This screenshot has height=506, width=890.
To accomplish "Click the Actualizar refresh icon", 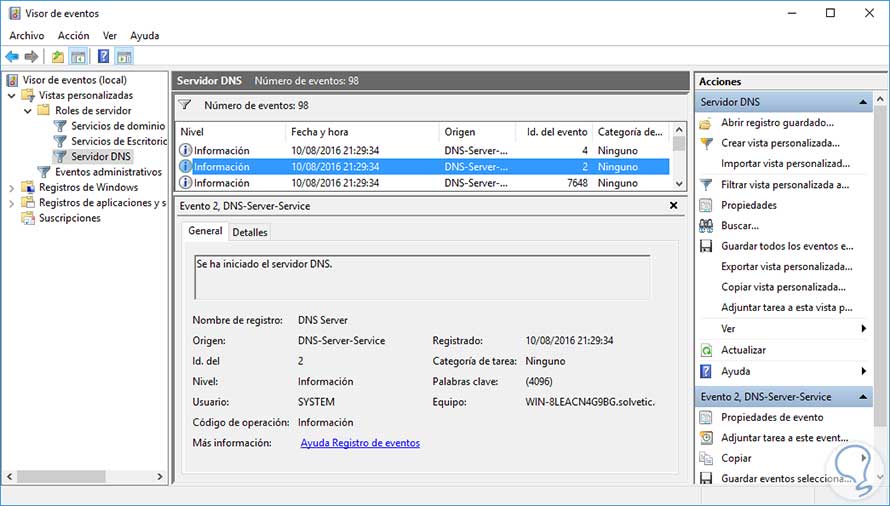I will pyautogui.click(x=706, y=350).
